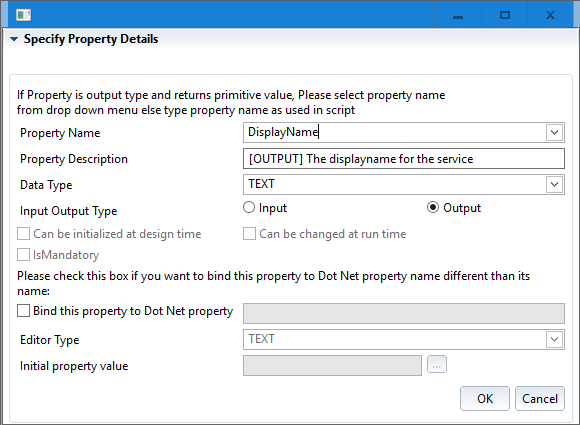The width and height of the screenshot is (580, 425).
Task: Open the Editor Type dropdown
Action: [x=554, y=339]
